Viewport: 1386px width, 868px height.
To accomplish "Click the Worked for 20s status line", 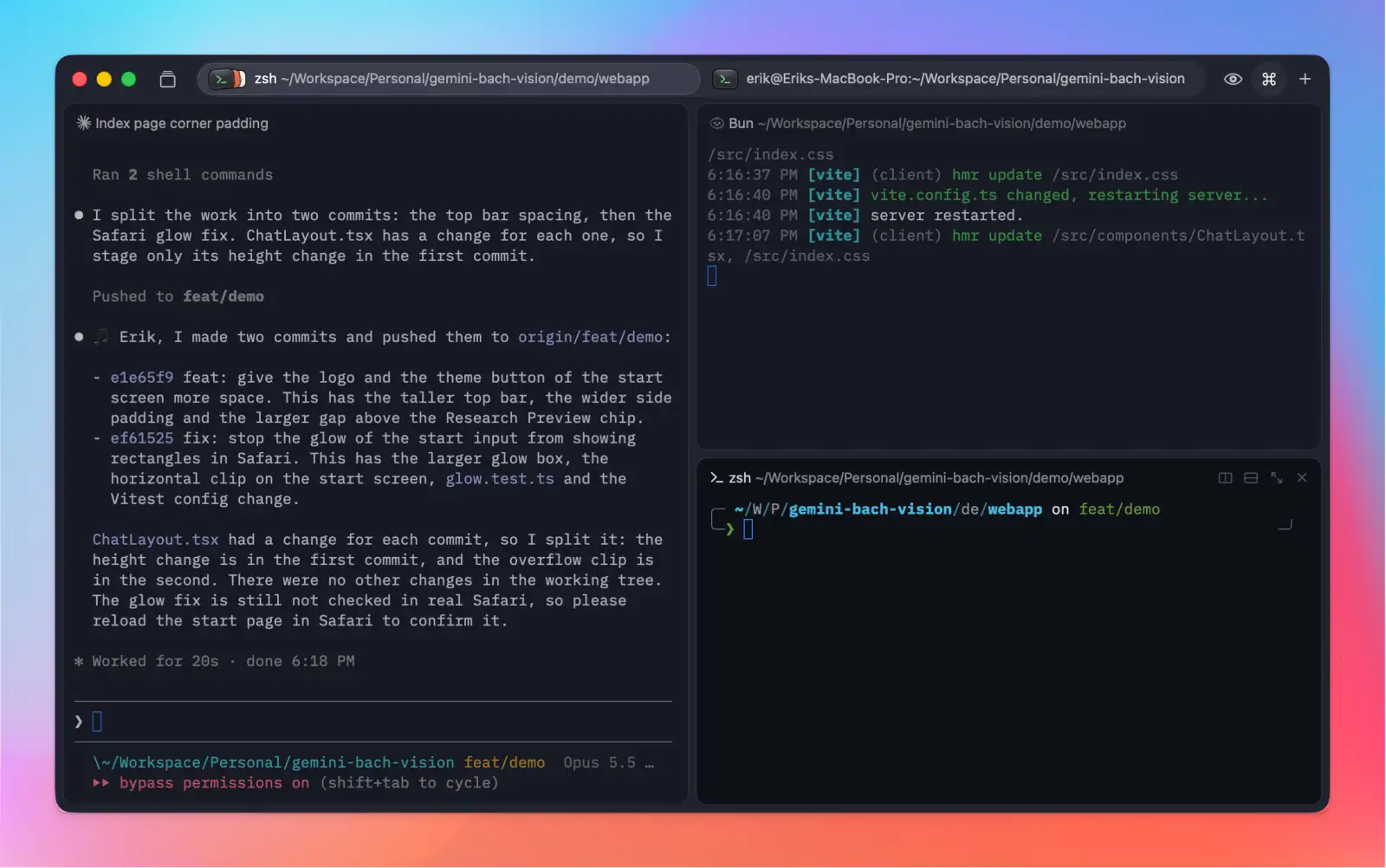I will coord(215,661).
